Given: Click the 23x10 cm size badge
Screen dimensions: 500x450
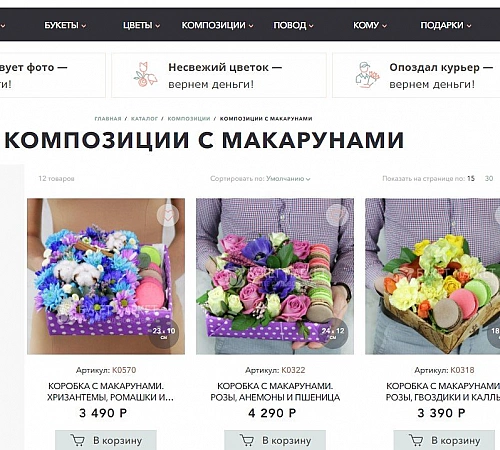Looking at the screenshot, I should point(164,333).
